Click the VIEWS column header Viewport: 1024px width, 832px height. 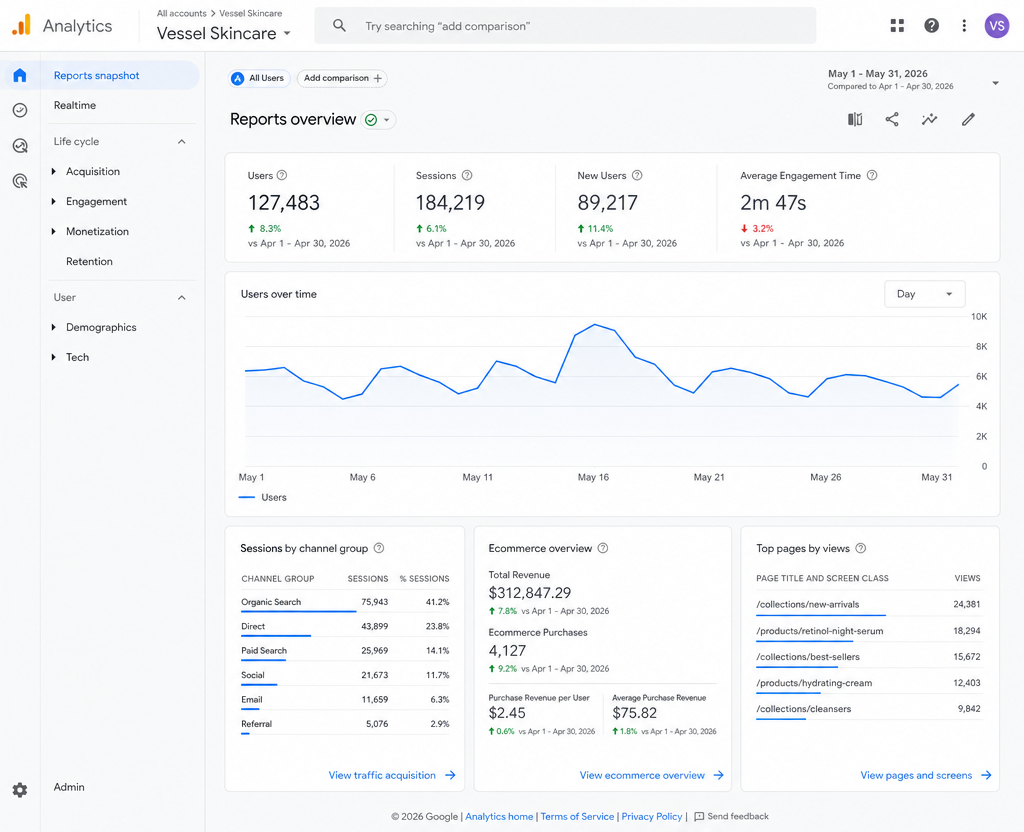967,578
